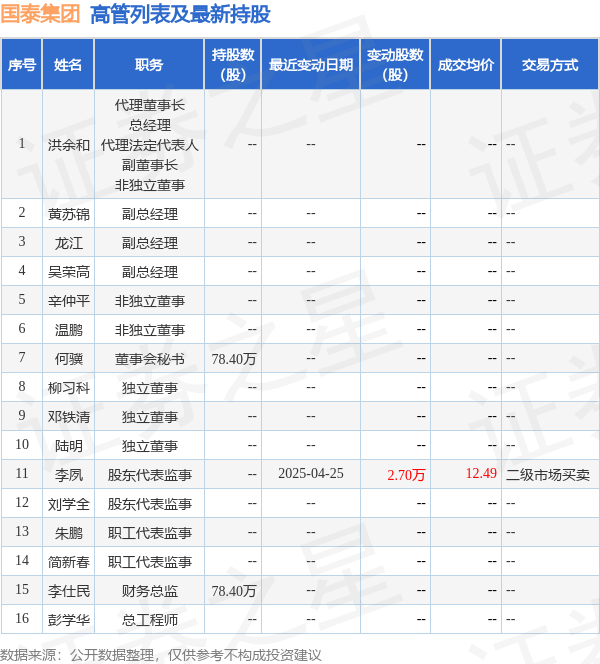
Task: Click the name 吴荣高
Action: click(69, 272)
